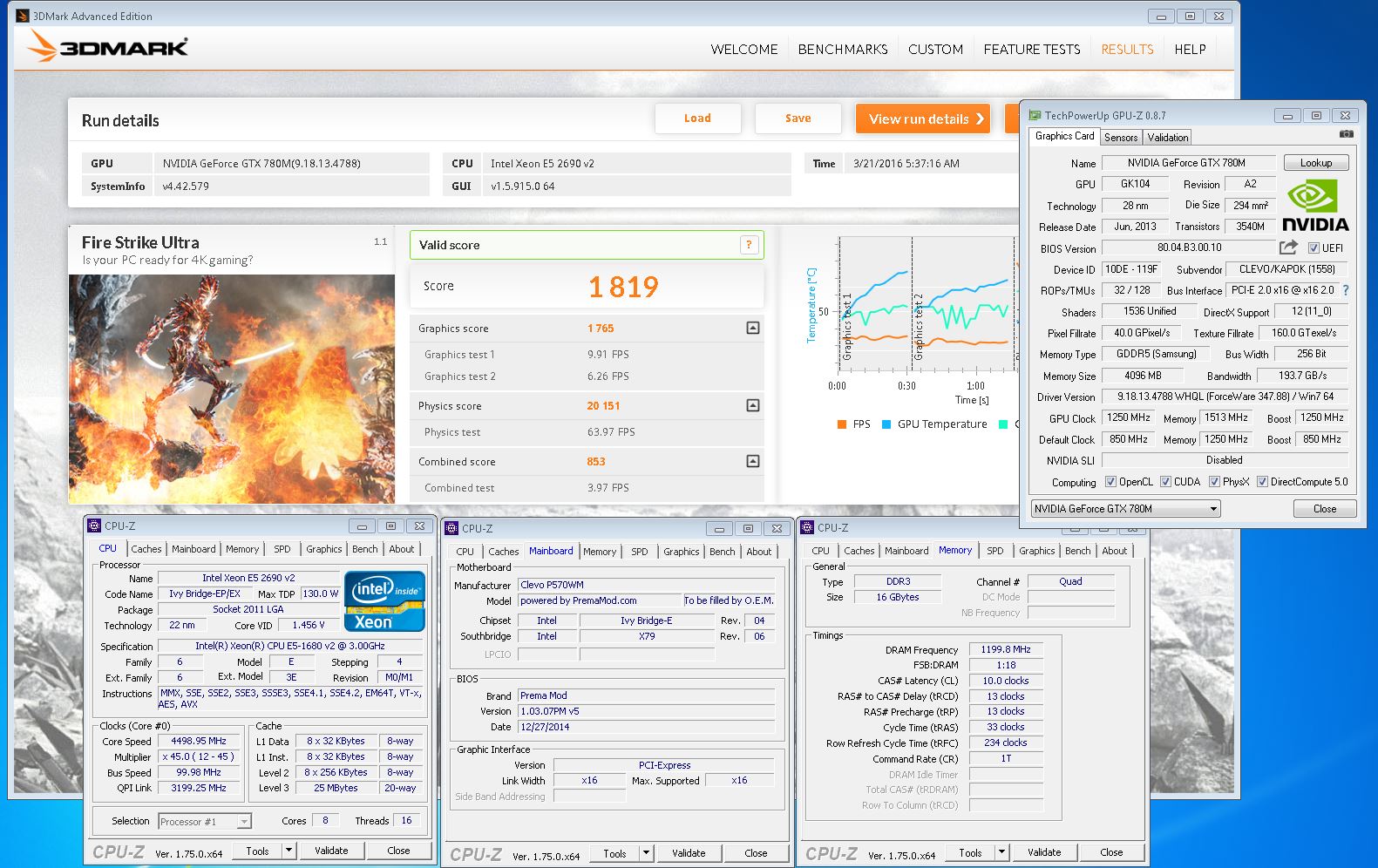
Task: Click Validate in Mainboard CPU-Z window
Action: (x=689, y=853)
